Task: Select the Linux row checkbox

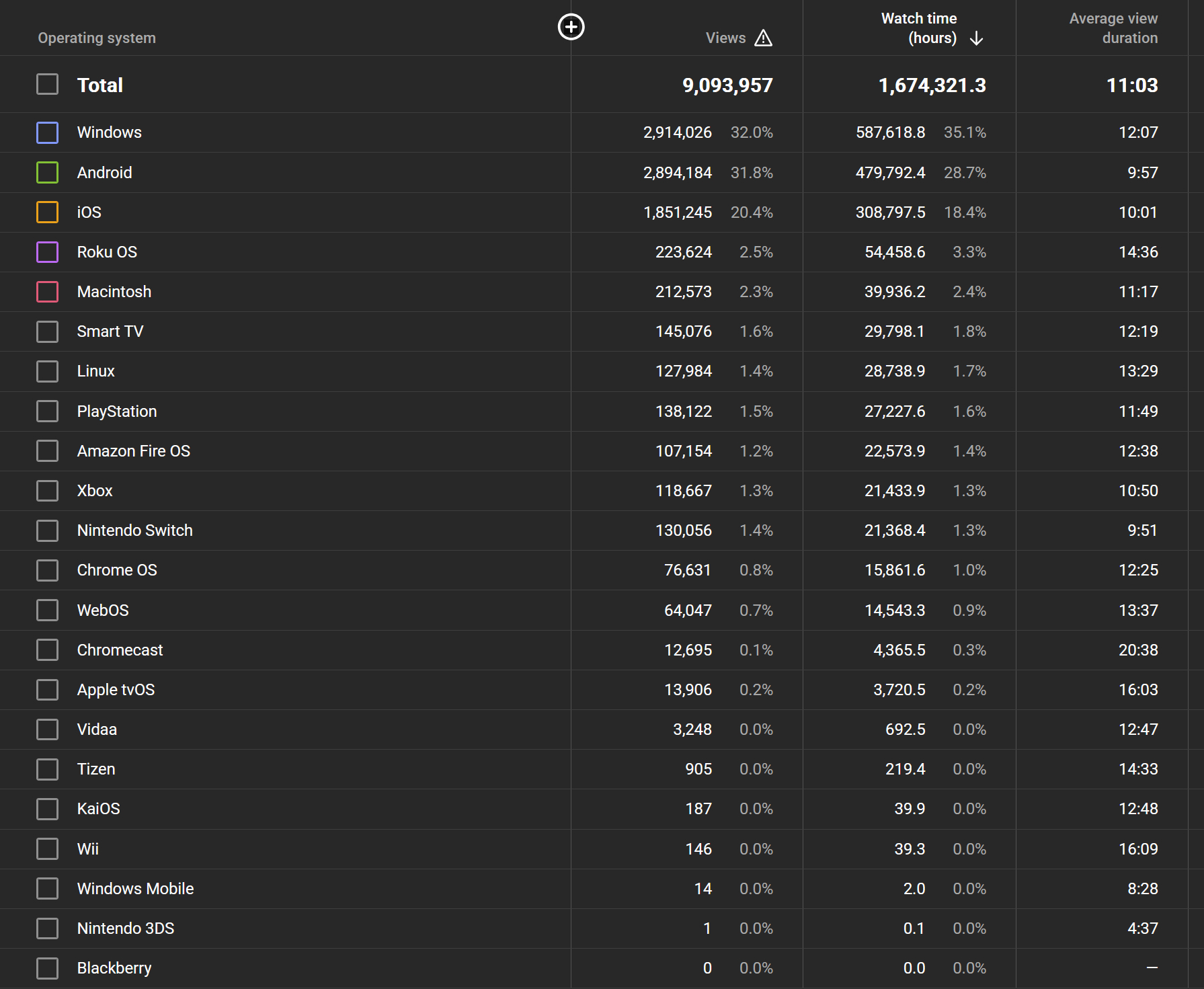Action: (47, 371)
